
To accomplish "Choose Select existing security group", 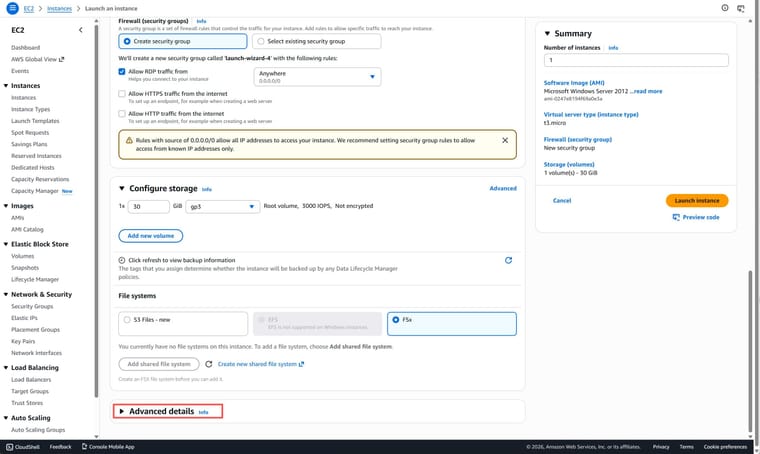I will point(317,41).
